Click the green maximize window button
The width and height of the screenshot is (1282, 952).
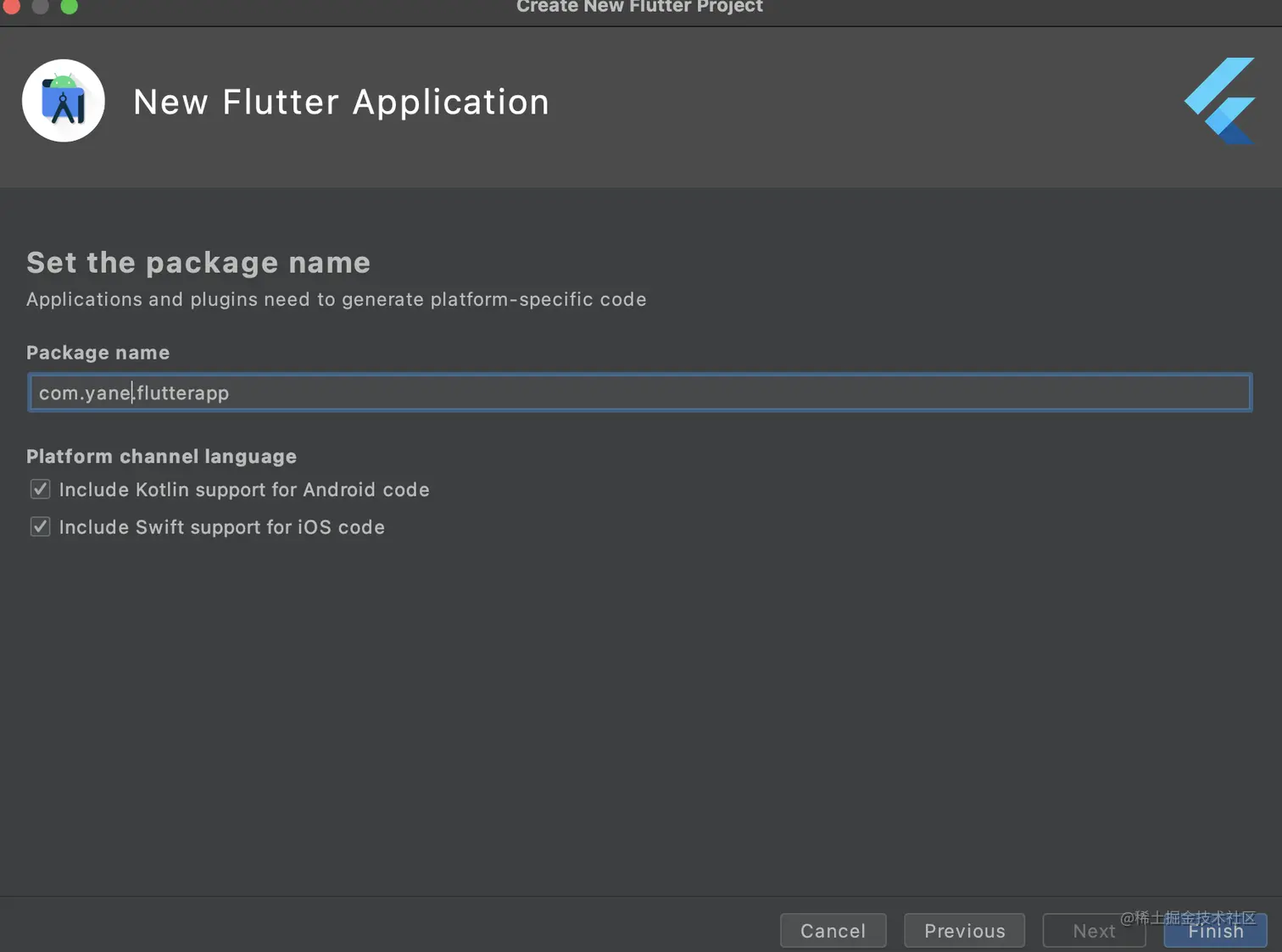(69, 7)
